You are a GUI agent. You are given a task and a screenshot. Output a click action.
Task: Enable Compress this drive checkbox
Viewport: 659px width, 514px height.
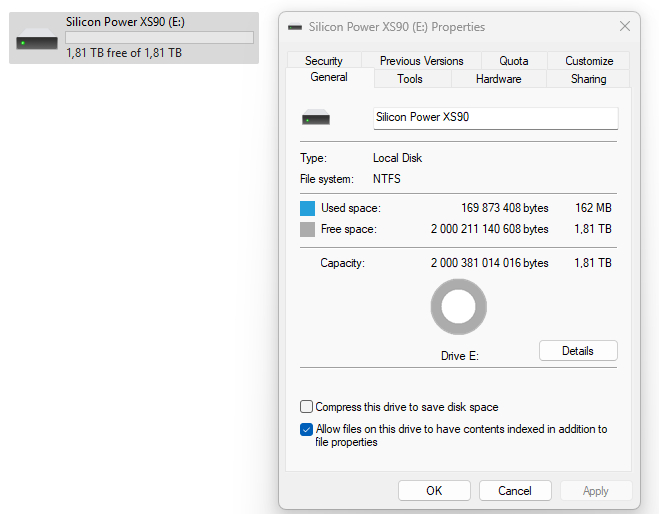click(x=307, y=407)
